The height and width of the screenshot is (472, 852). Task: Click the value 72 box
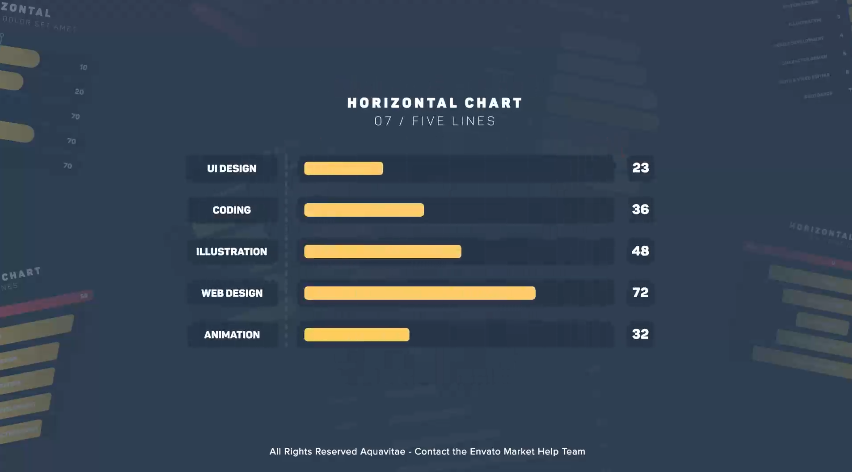640,293
